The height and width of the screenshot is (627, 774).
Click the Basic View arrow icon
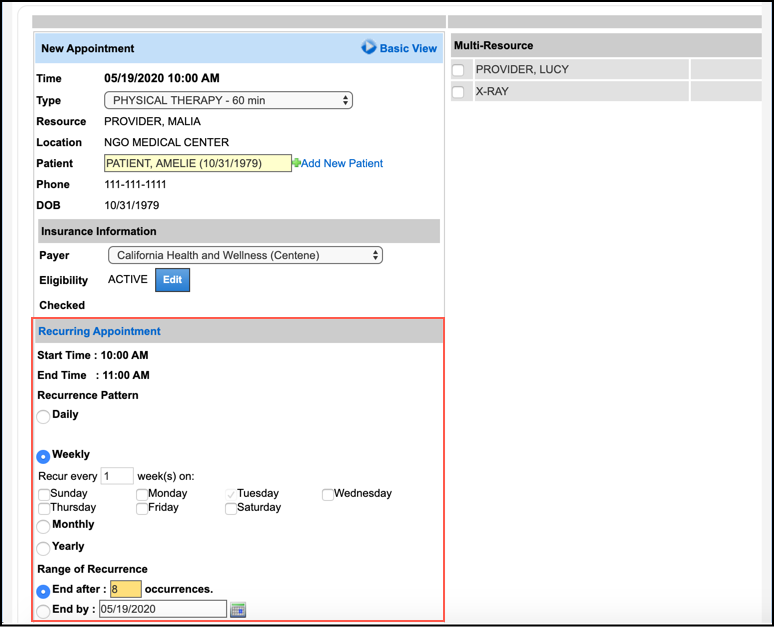(x=369, y=47)
